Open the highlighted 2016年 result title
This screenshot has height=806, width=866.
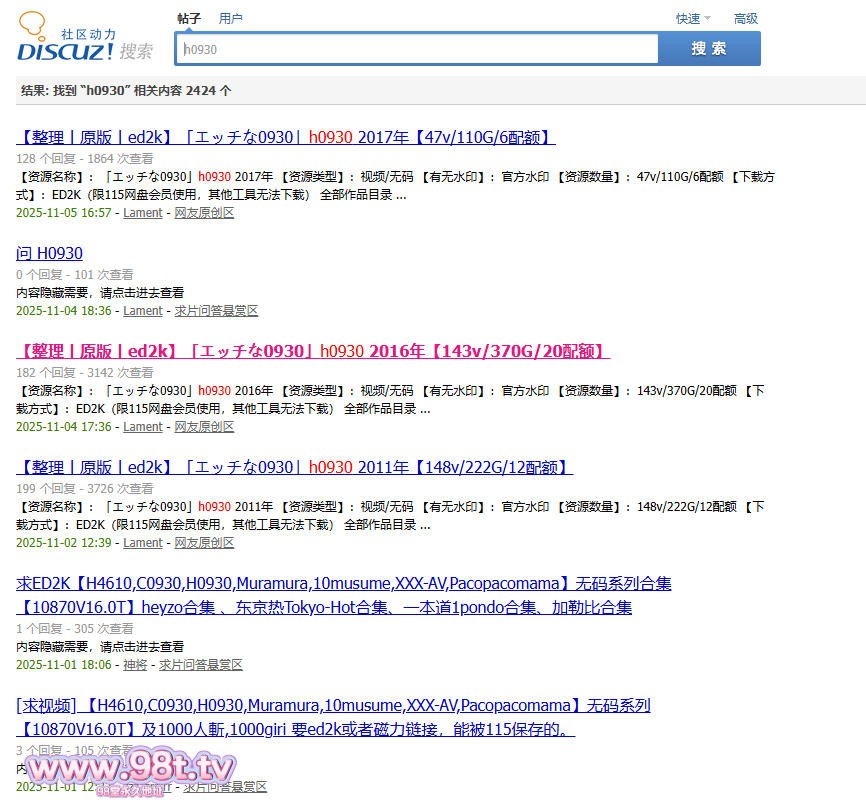coord(313,351)
